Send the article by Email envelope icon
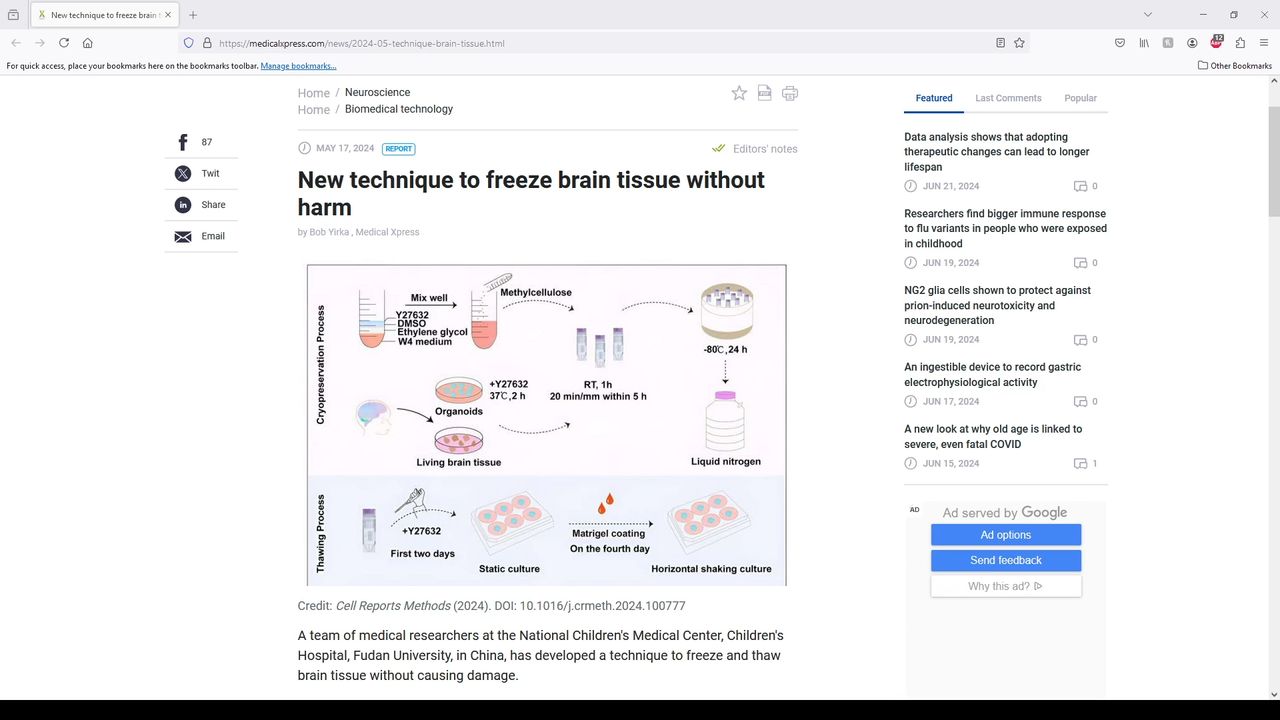The image size is (1280, 720). pos(183,237)
